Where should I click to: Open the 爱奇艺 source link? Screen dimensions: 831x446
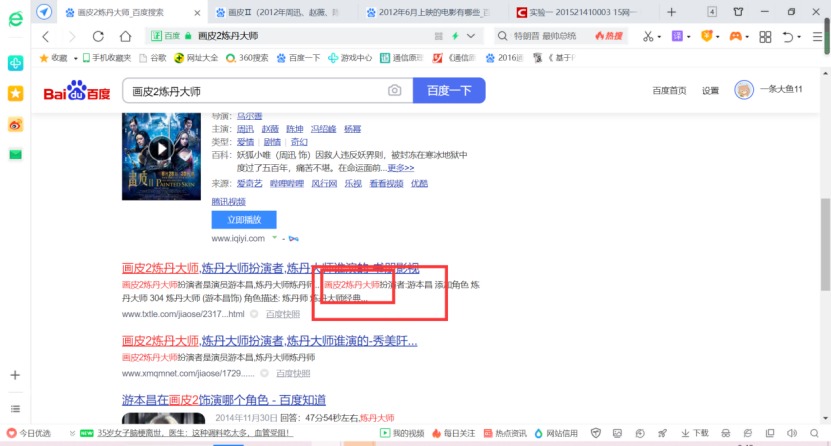click(250, 183)
